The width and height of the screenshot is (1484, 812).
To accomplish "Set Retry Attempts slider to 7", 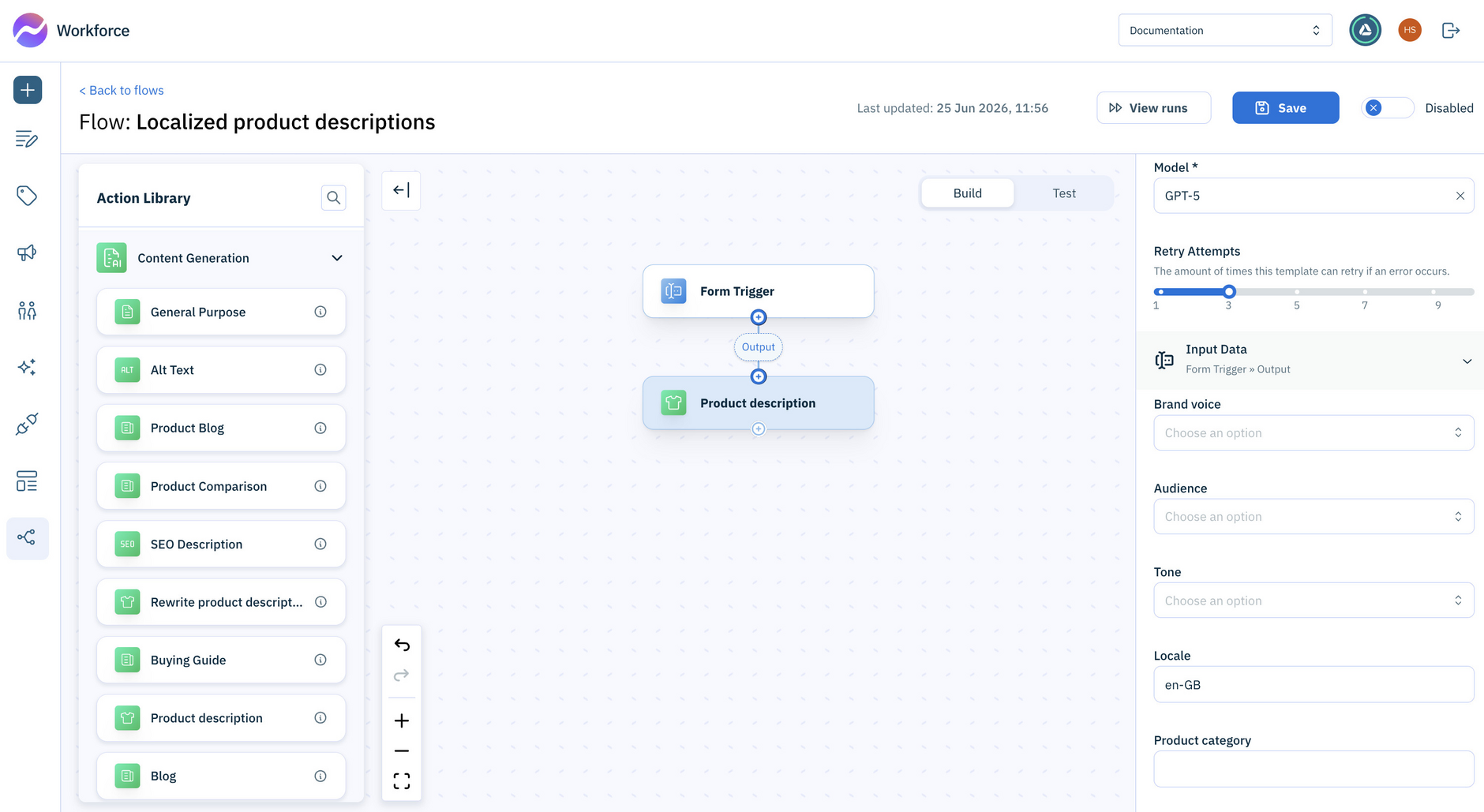I will (1365, 292).
